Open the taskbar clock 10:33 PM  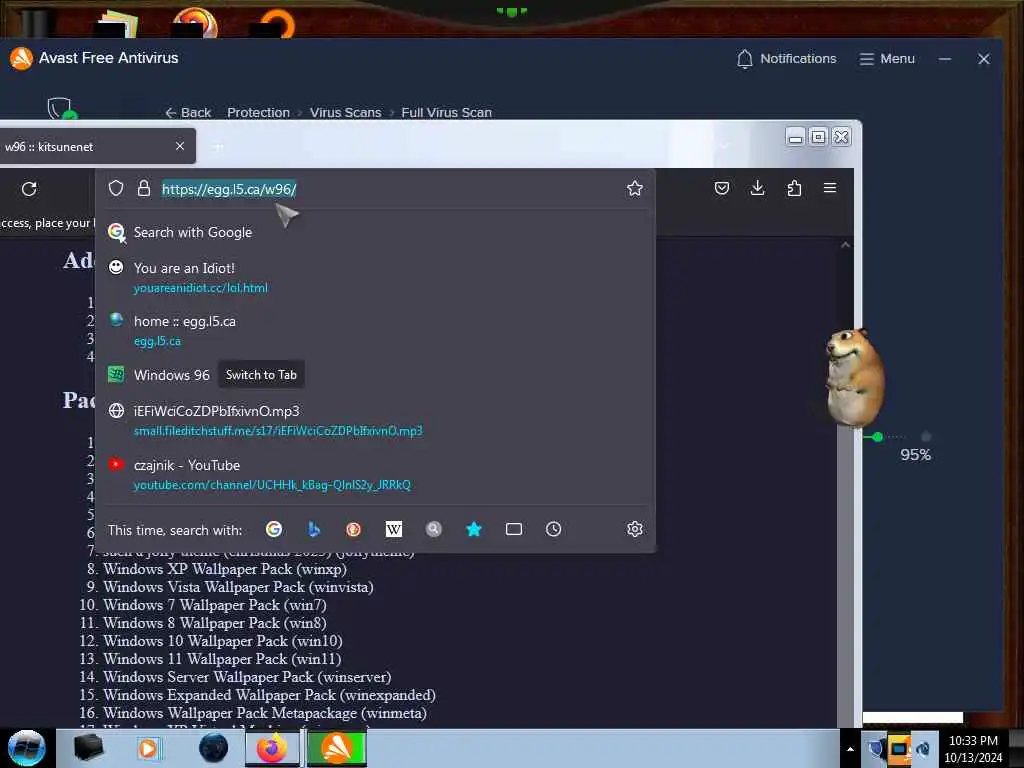pyautogui.click(x=973, y=748)
